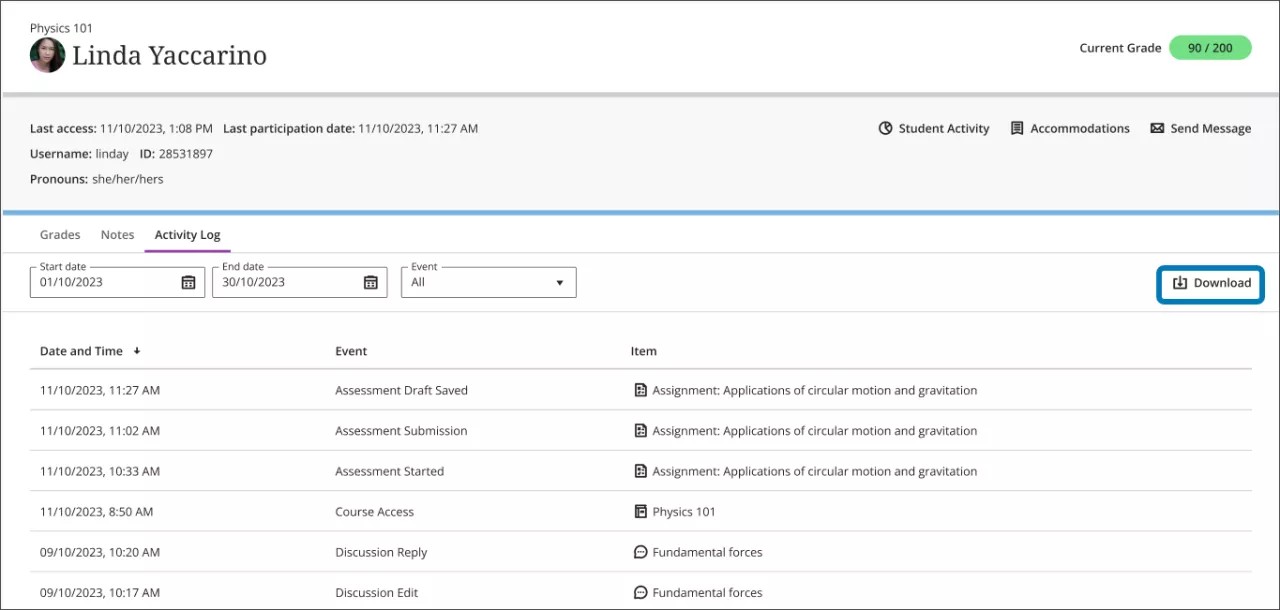Switch to the Grades tab
The height and width of the screenshot is (610, 1280).
[x=59, y=234]
